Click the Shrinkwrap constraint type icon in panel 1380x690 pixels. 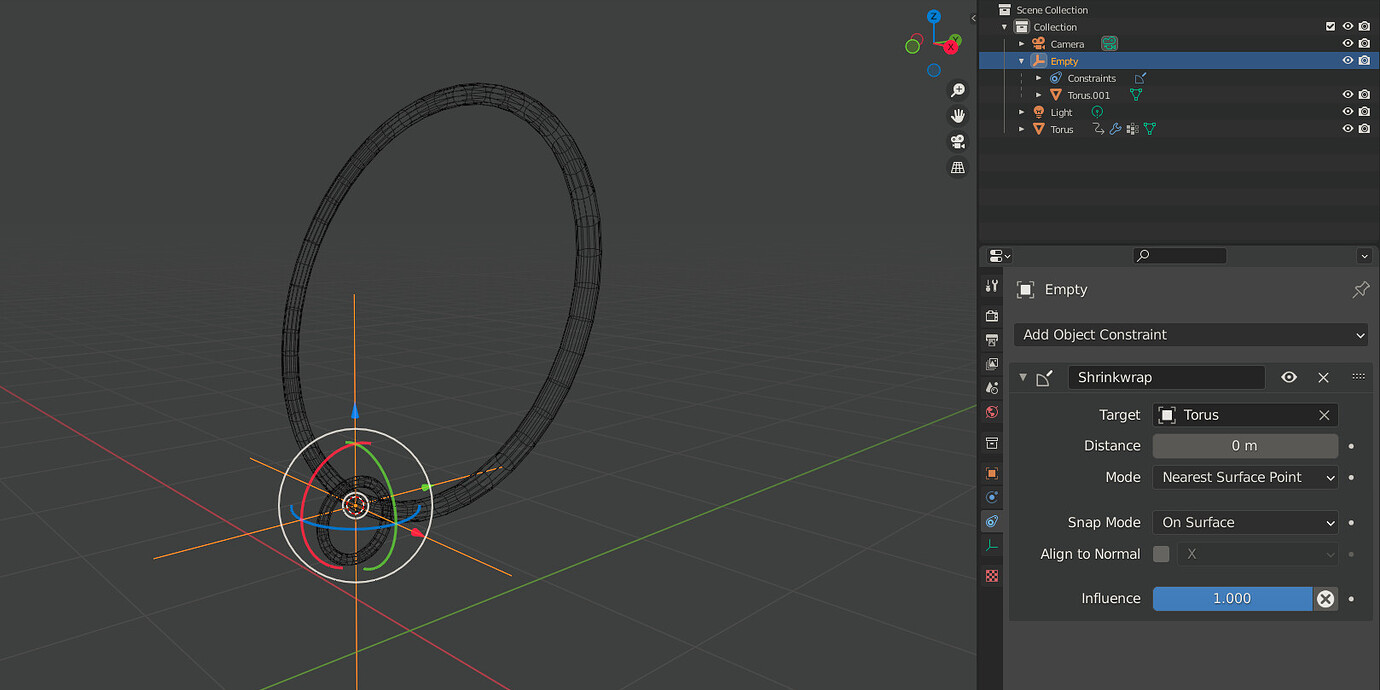point(1044,378)
